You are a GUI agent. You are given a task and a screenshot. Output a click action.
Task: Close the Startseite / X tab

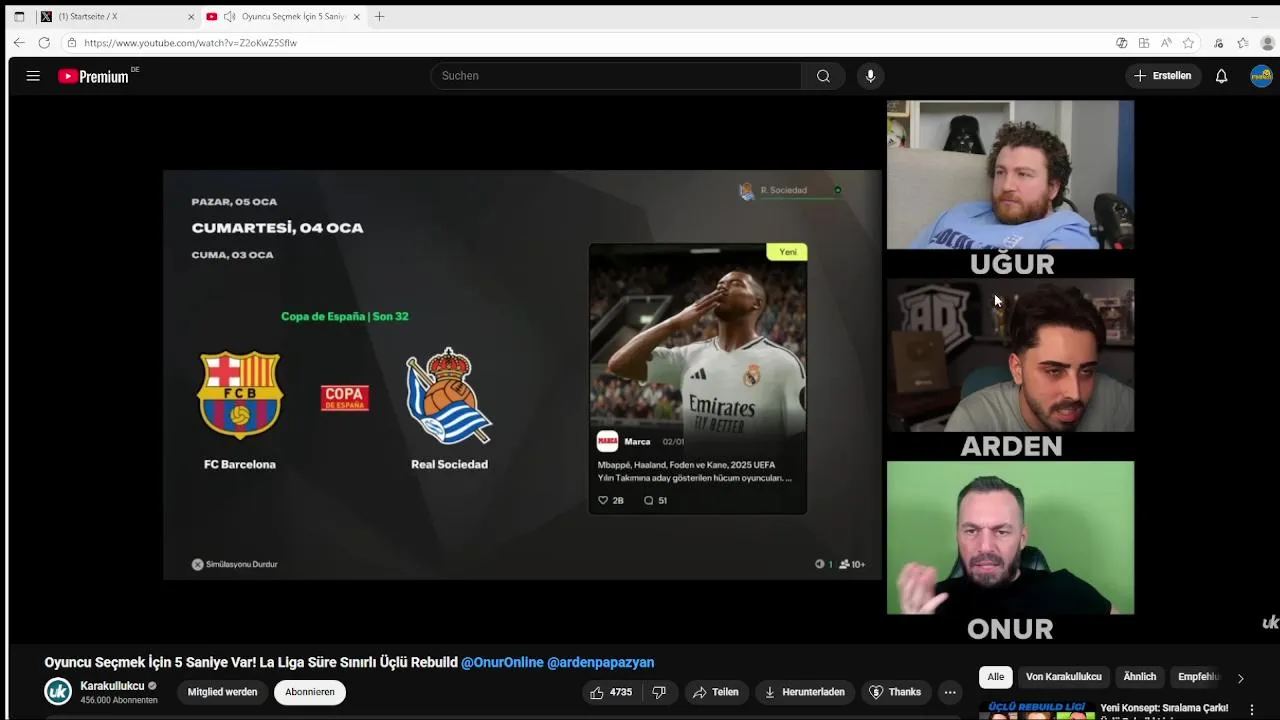(x=191, y=16)
